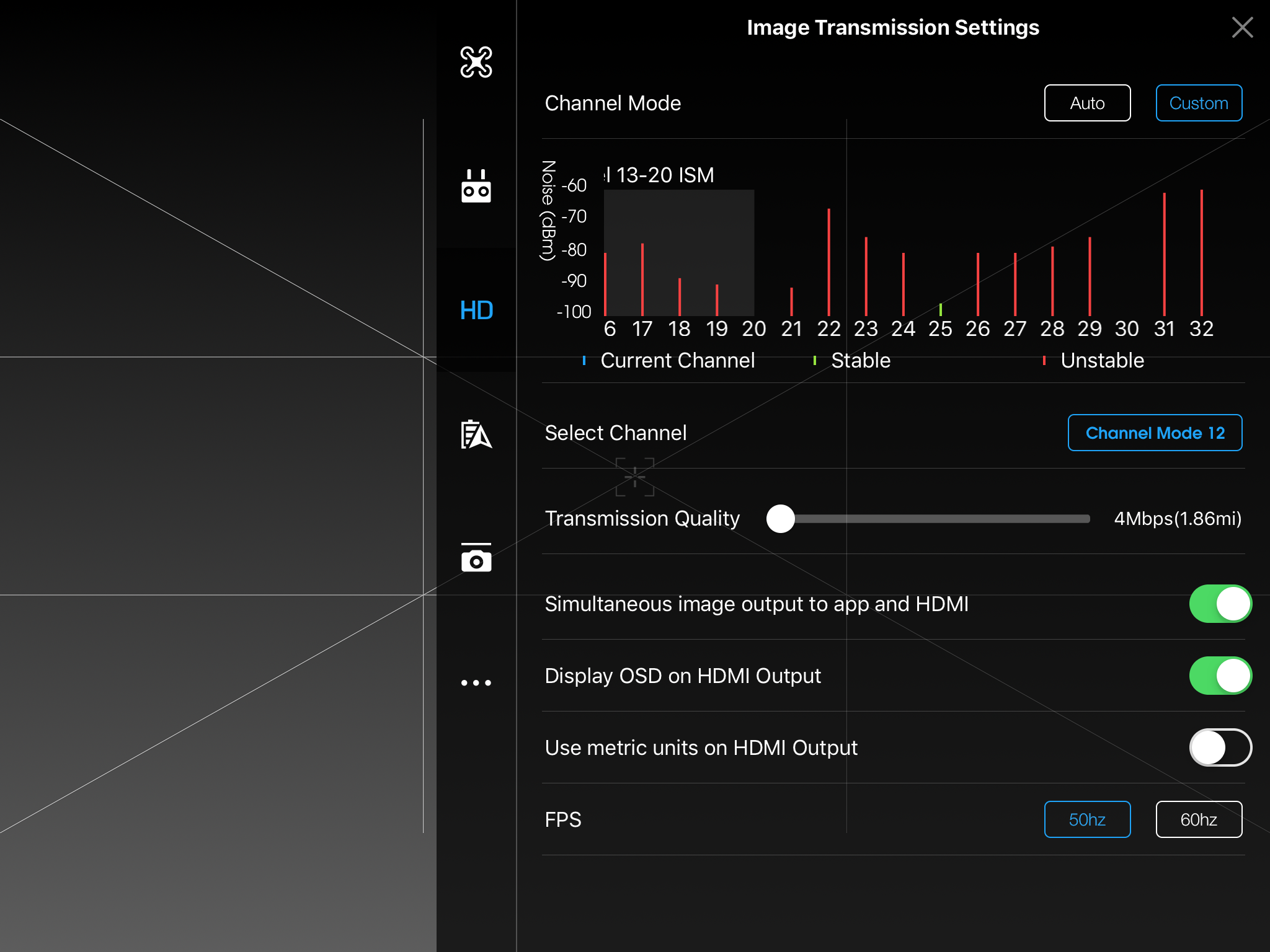Click the channel 17 noise bar
This screenshot has width=1270, height=952.
(x=642, y=280)
